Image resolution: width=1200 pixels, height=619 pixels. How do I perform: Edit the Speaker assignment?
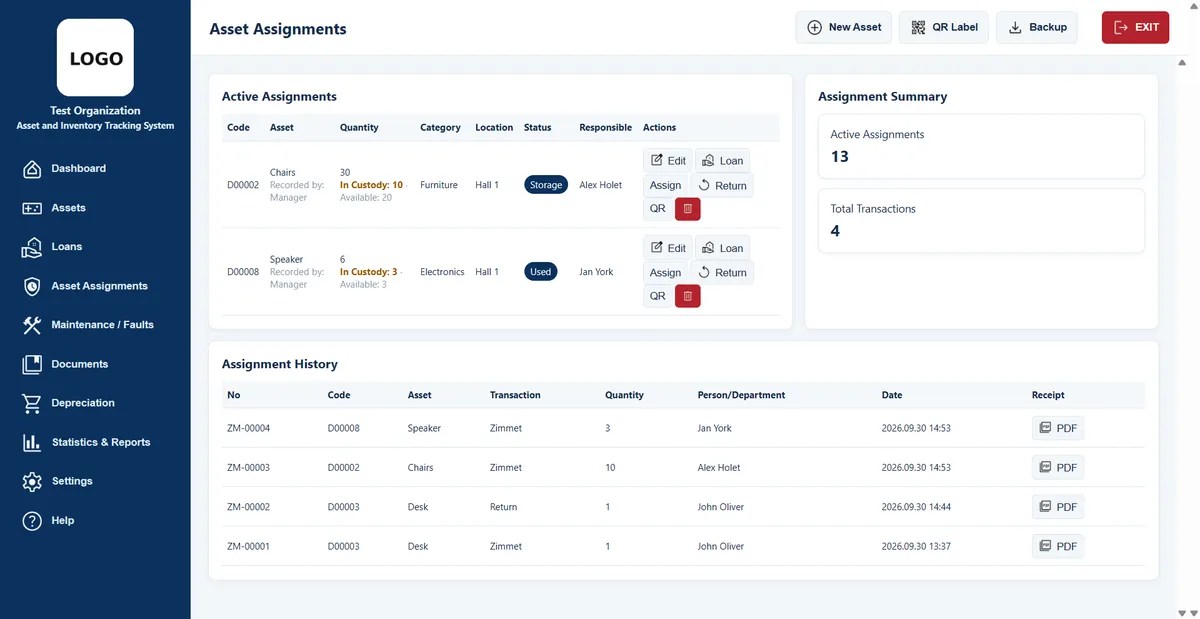point(667,247)
